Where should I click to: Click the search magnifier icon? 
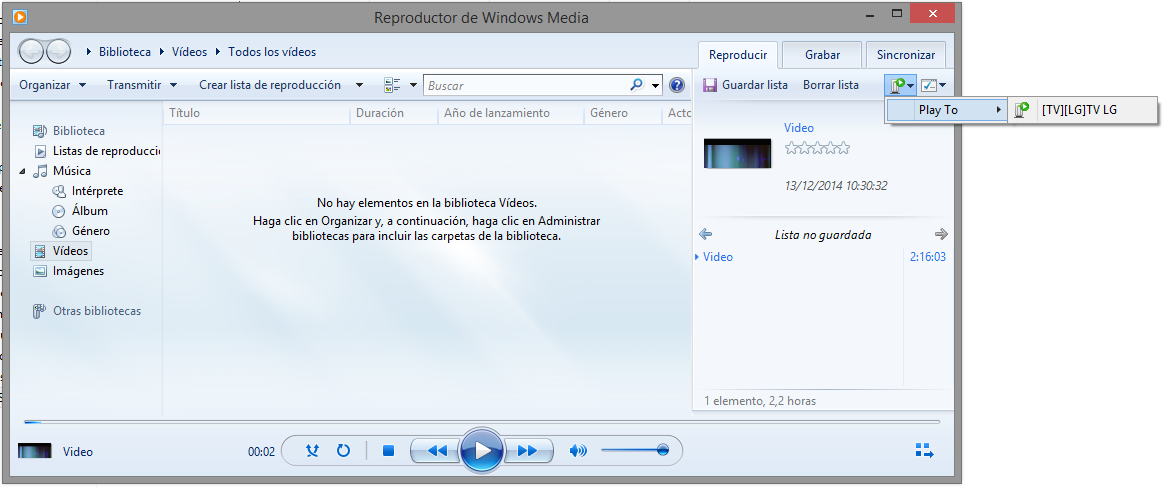637,85
